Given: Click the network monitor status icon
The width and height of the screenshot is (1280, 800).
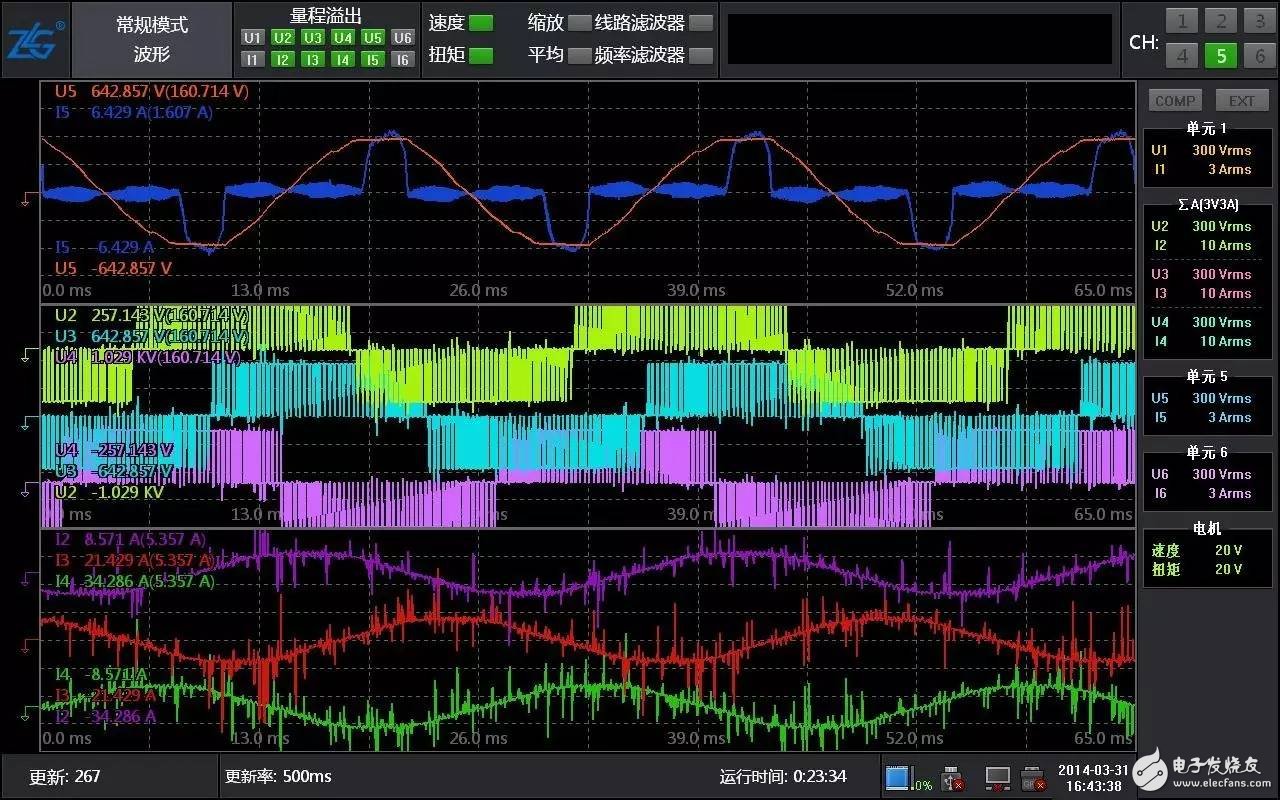Looking at the screenshot, I should (996, 776).
